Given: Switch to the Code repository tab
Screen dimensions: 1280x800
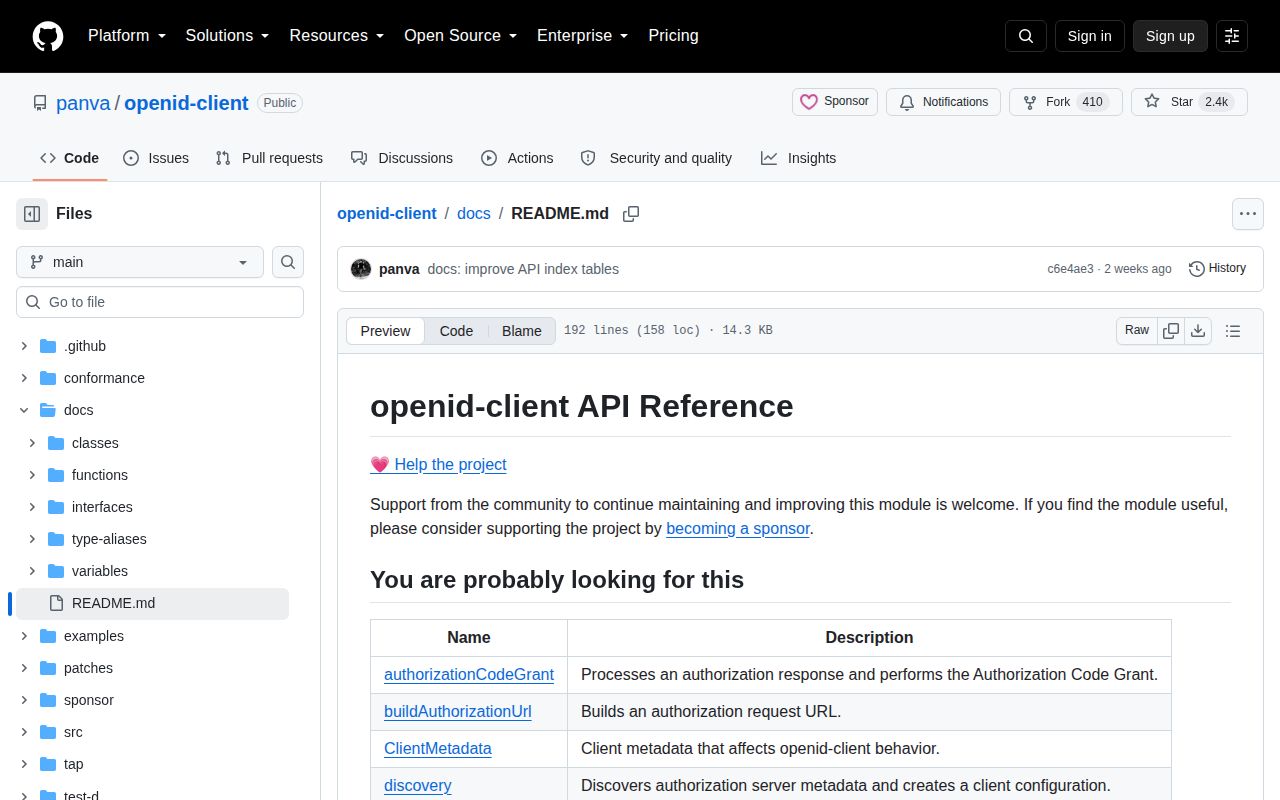Looking at the screenshot, I should pyautogui.click(x=69, y=158).
